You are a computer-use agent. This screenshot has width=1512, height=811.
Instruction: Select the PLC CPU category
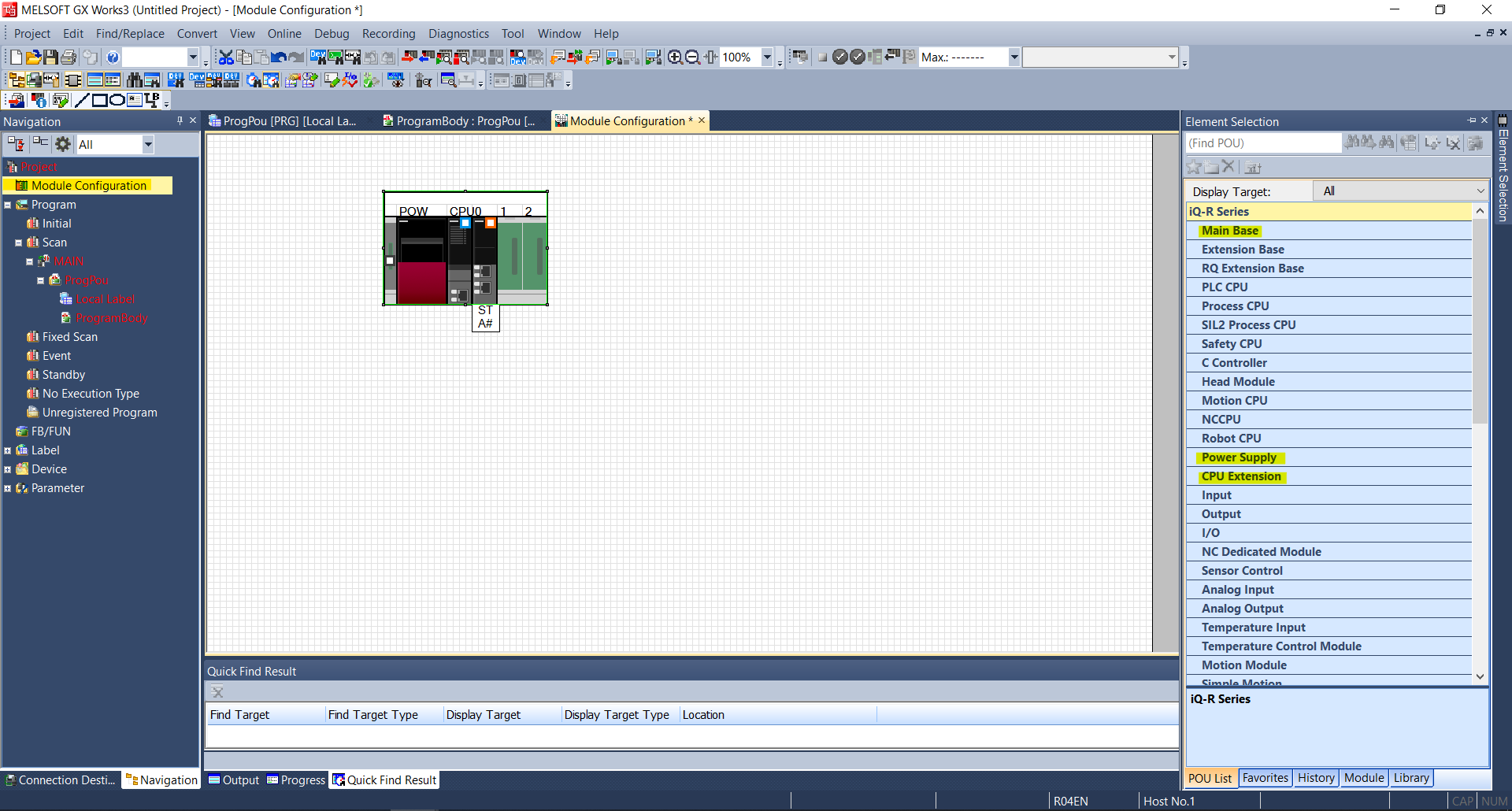[1329, 287]
